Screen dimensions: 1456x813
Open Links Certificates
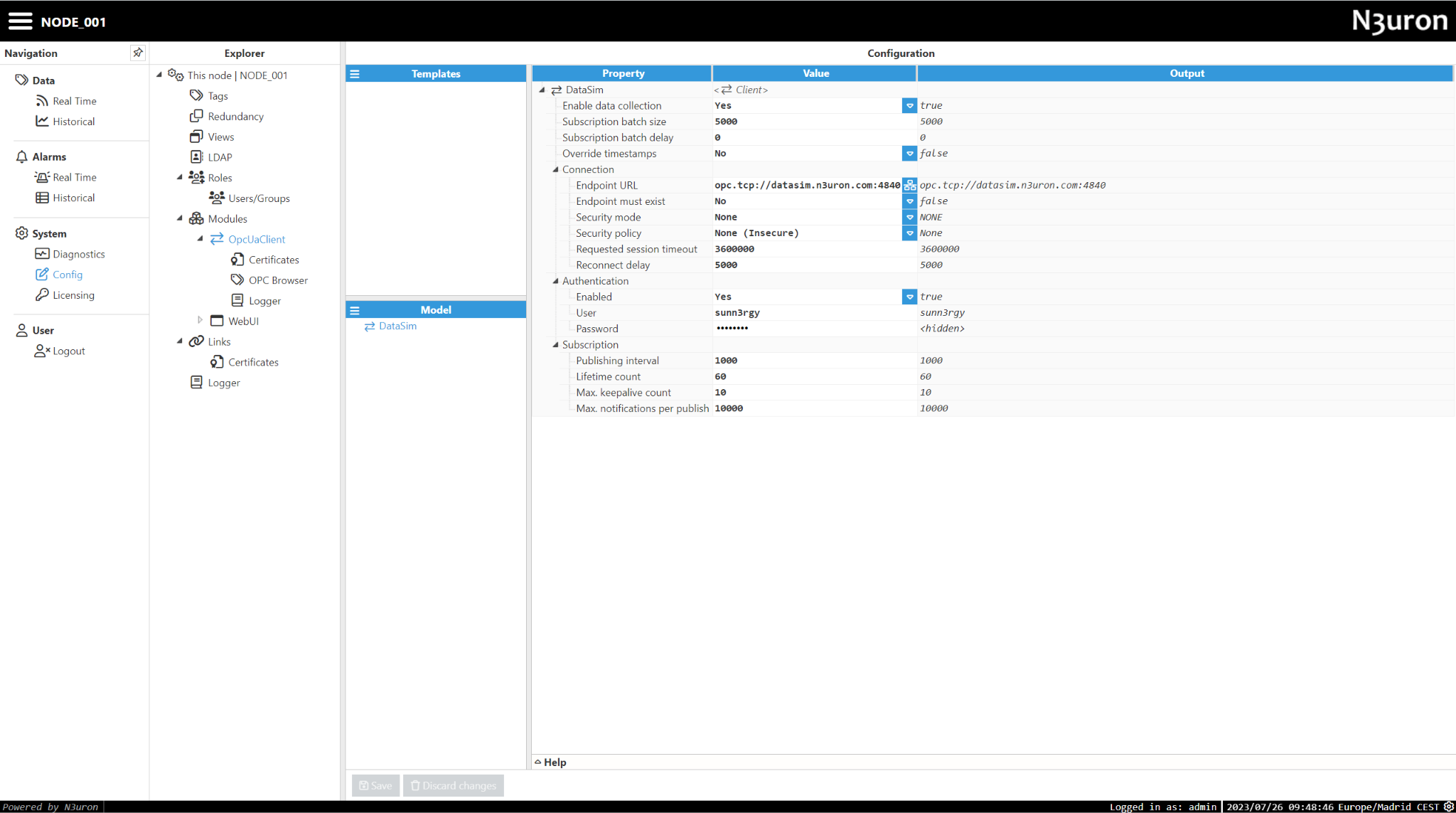point(253,363)
